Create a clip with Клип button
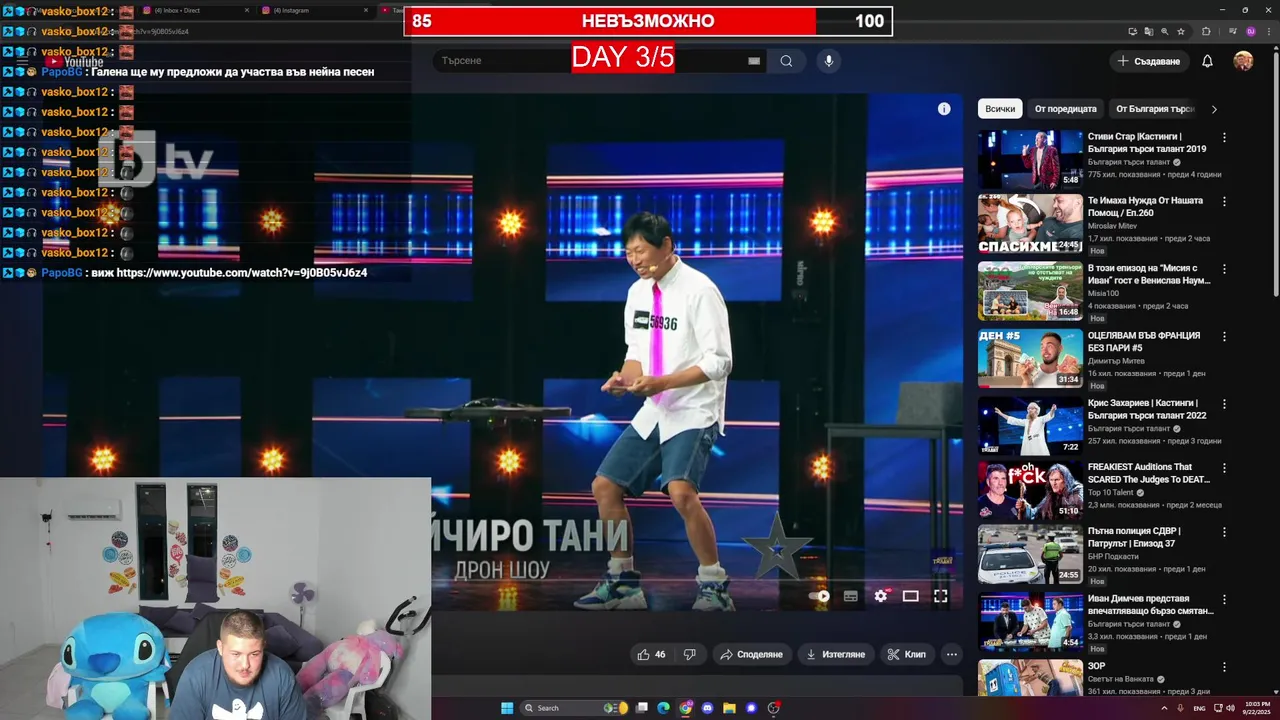1280x720 pixels. click(x=906, y=654)
